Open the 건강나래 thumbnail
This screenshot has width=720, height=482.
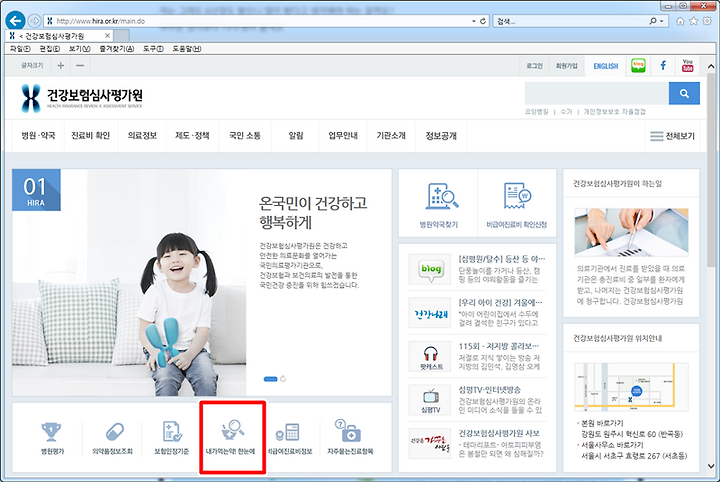(430, 313)
